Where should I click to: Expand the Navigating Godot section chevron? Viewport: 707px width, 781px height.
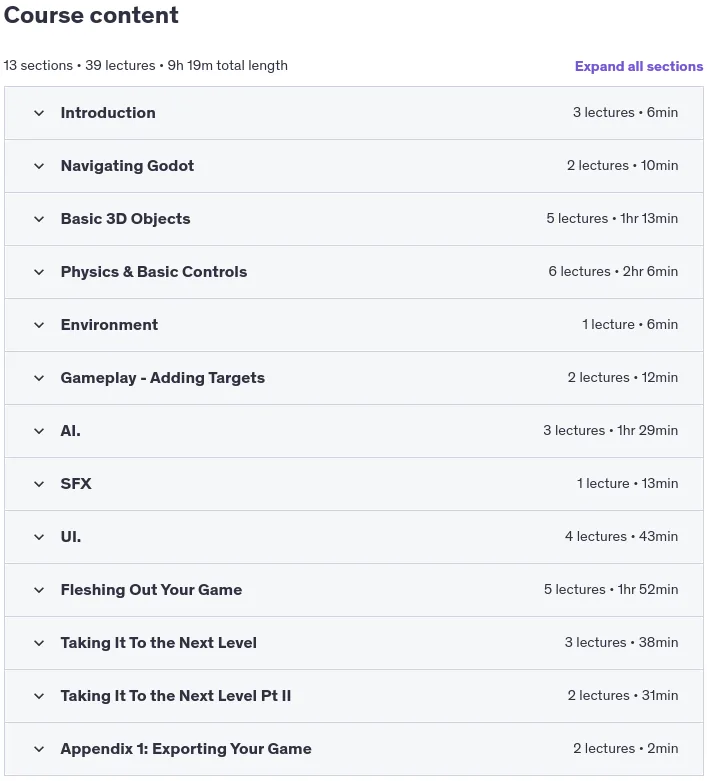(39, 166)
